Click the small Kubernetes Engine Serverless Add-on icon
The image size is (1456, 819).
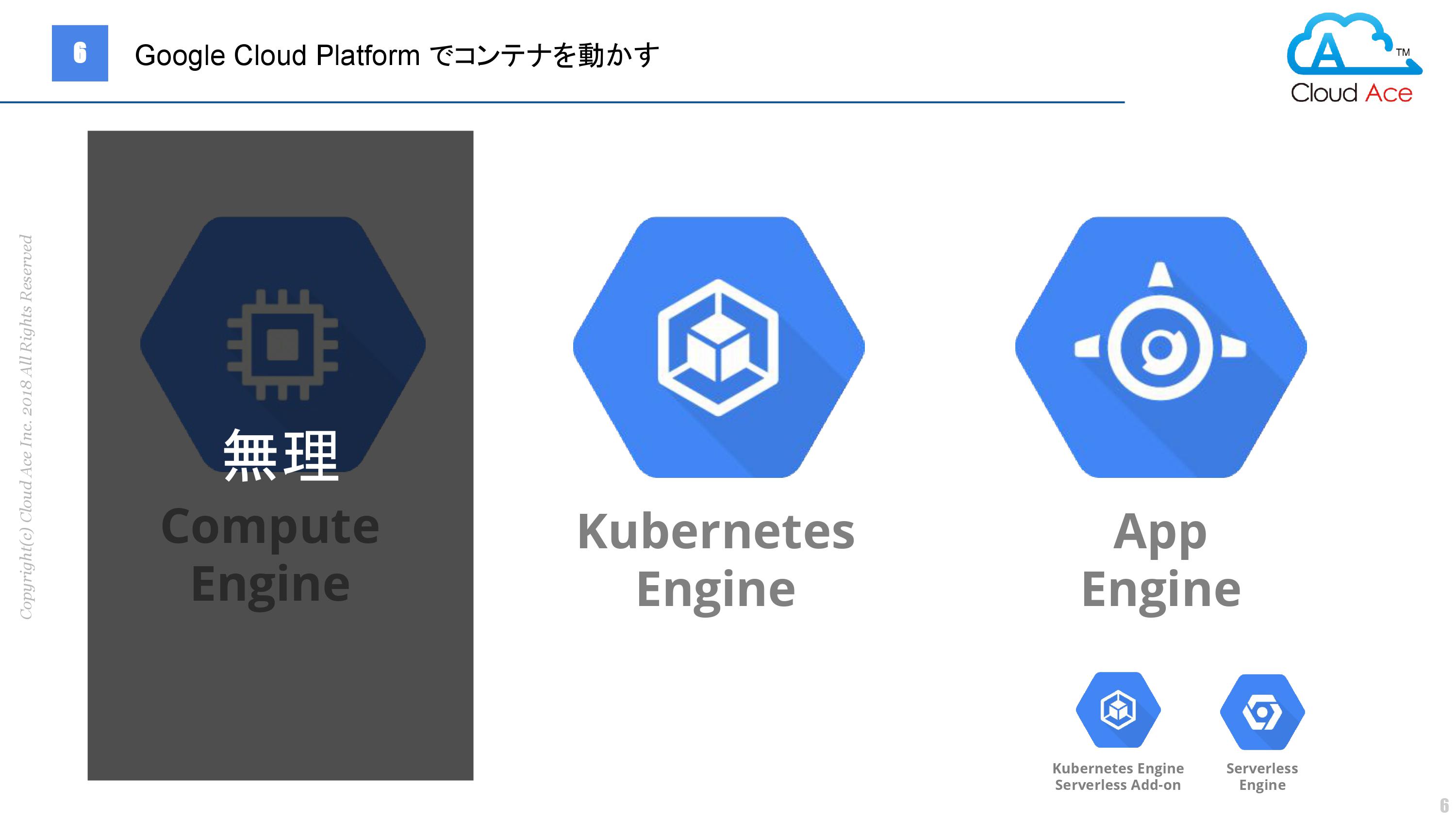pos(1118,709)
